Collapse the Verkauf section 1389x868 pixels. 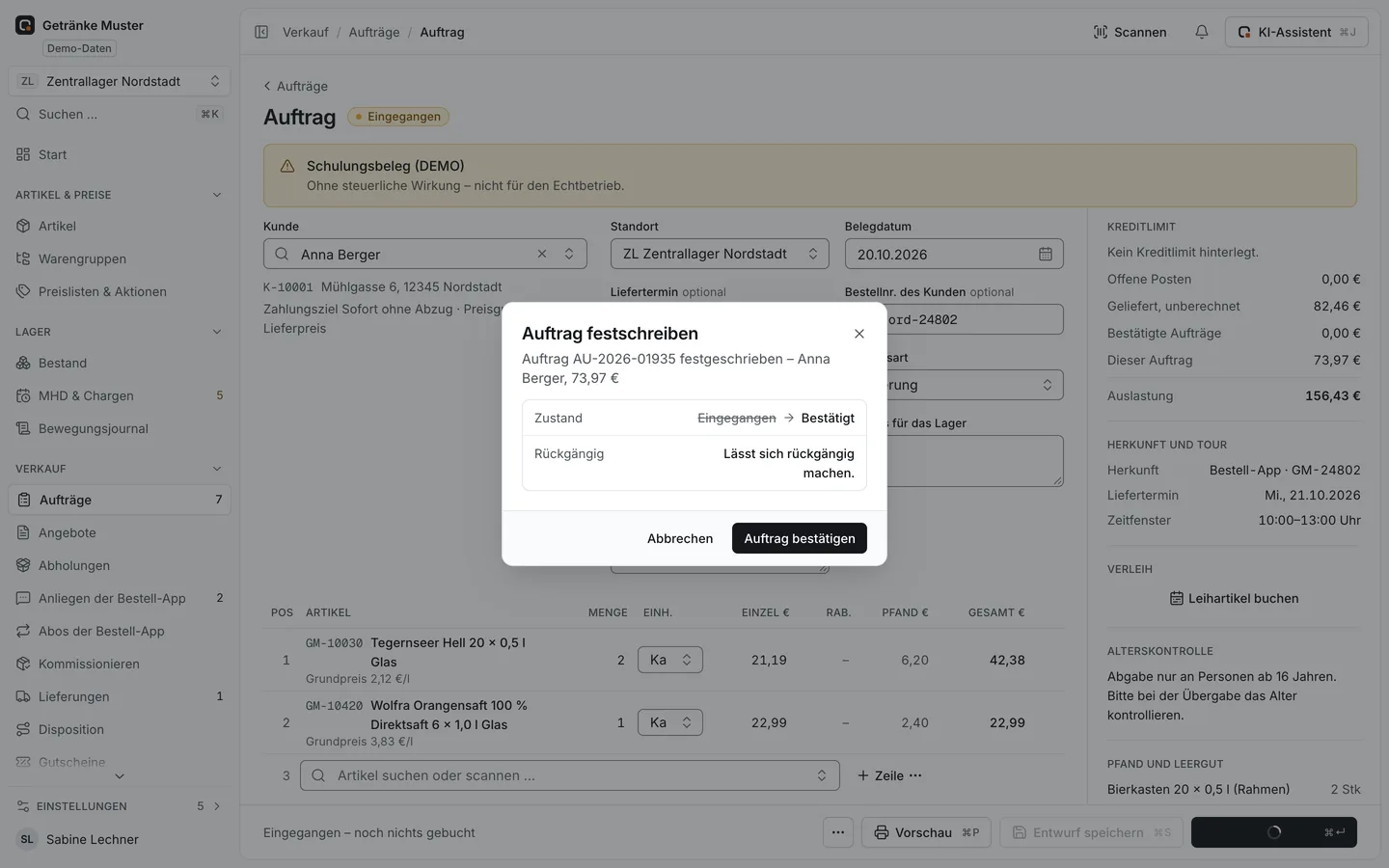[x=216, y=469]
